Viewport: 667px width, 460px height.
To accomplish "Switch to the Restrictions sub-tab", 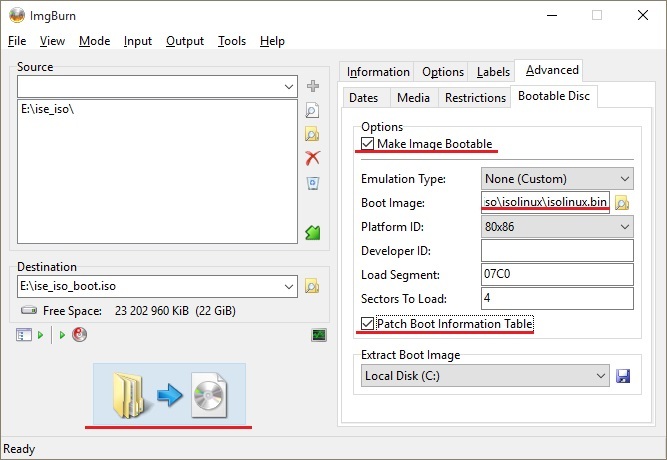I will pyautogui.click(x=475, y=98).
